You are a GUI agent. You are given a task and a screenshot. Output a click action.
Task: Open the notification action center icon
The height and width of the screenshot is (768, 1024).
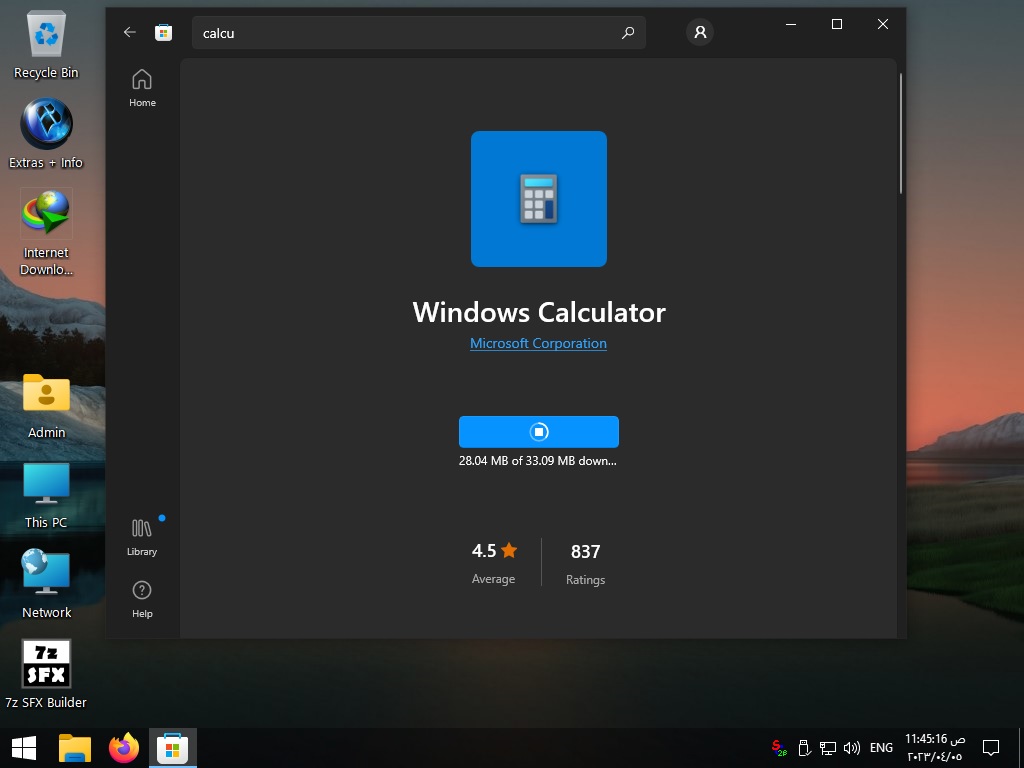pyautogui.click(x=991, y=748)
